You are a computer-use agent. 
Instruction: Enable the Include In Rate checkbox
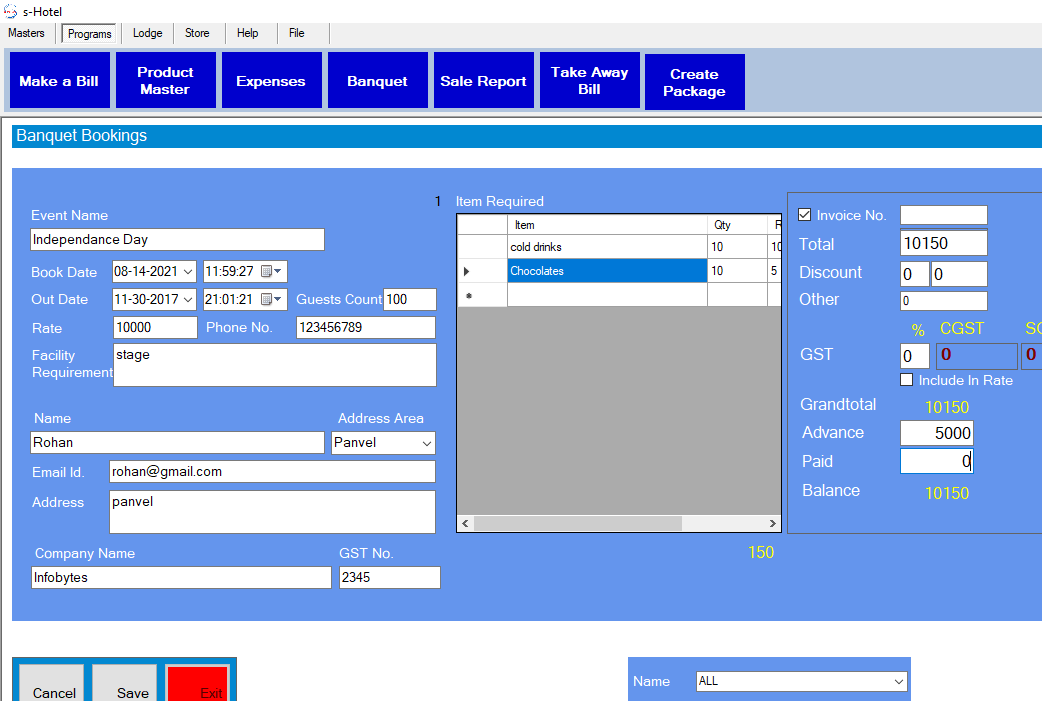[x=907, y=380]
